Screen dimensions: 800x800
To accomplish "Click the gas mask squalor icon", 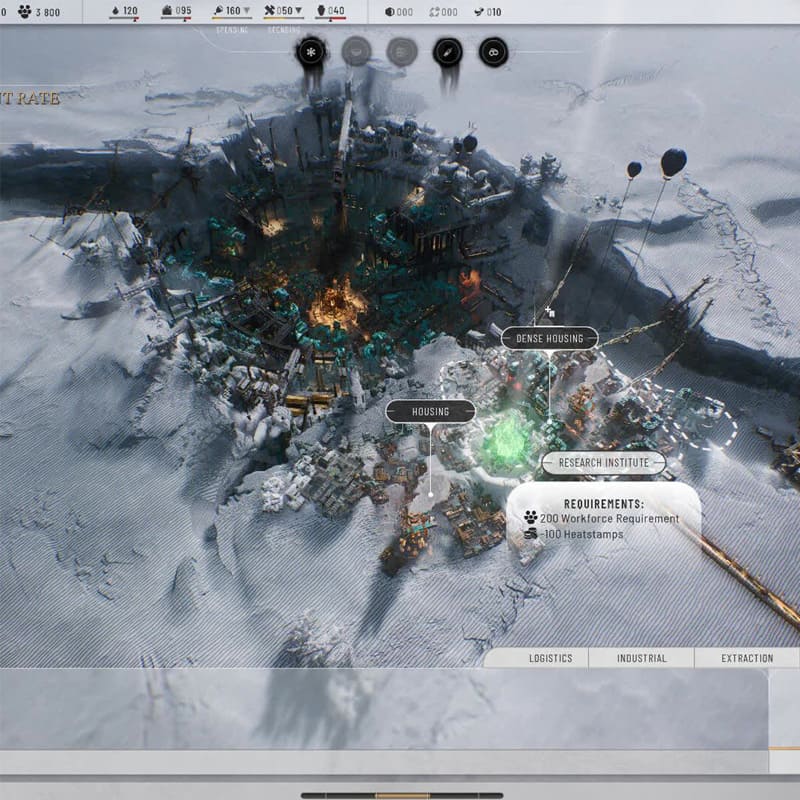I will [x=493, y=52].
